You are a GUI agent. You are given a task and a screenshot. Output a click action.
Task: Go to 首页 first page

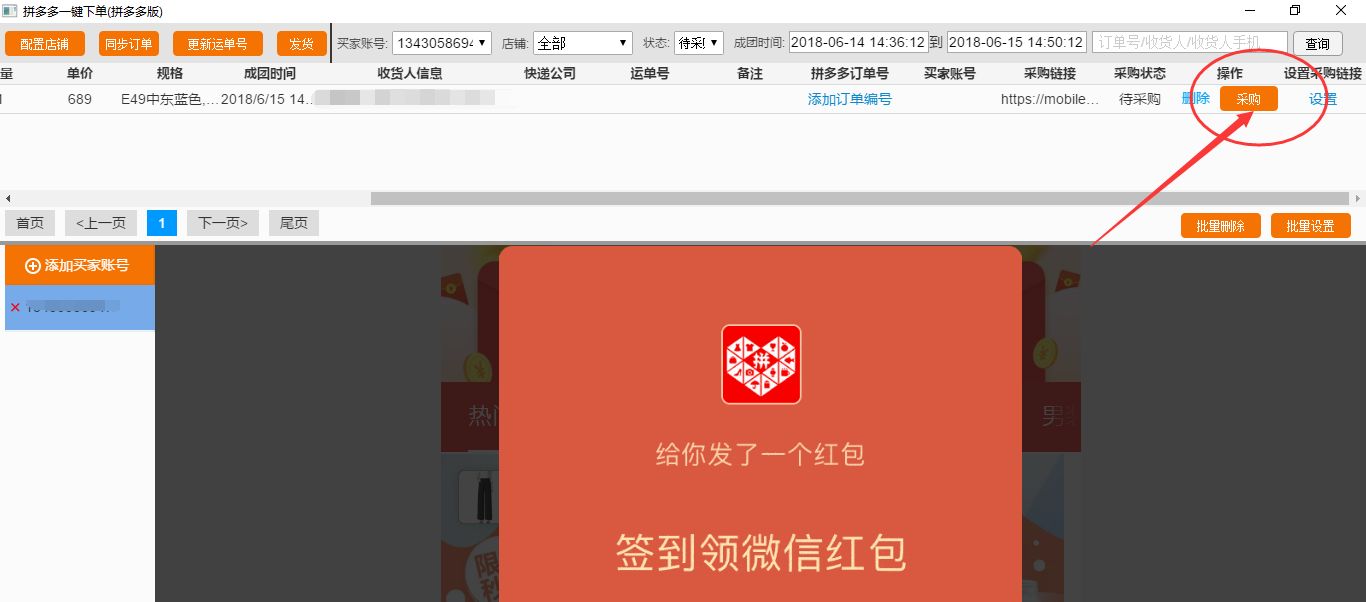[x=30, y=223]
